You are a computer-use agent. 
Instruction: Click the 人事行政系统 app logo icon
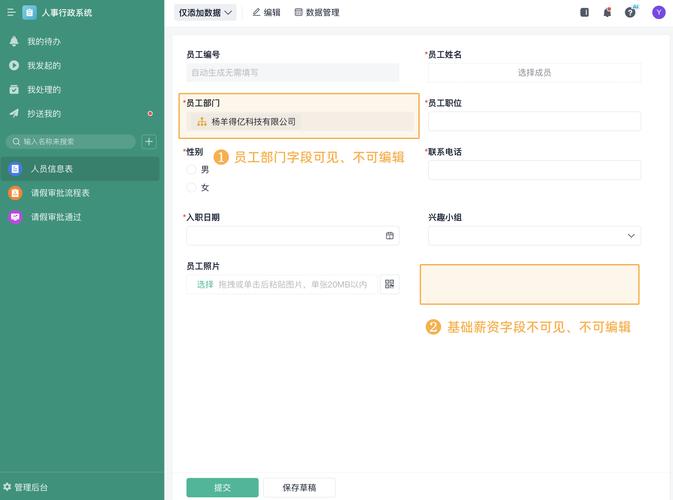click(29, 12)
